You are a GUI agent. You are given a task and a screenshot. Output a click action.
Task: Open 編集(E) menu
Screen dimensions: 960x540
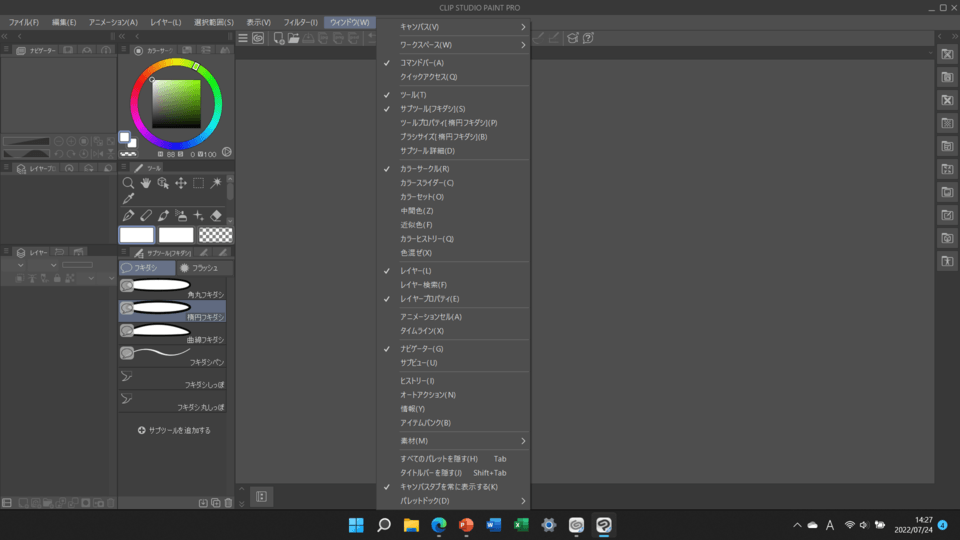coord(64,22)
